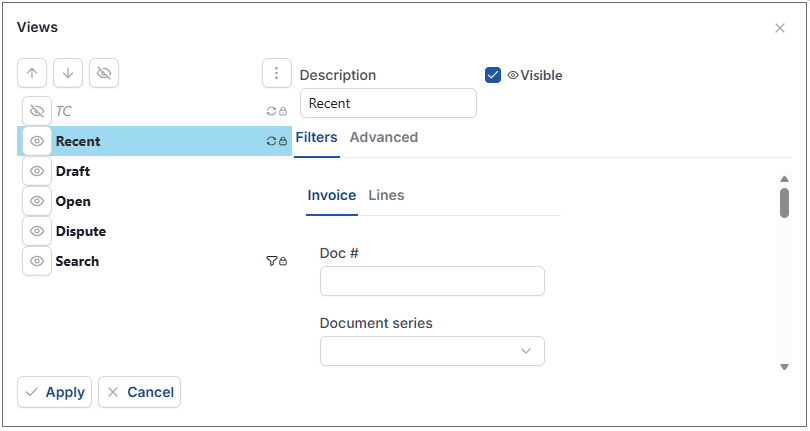Click the move view down arrow button

point(68,73)
